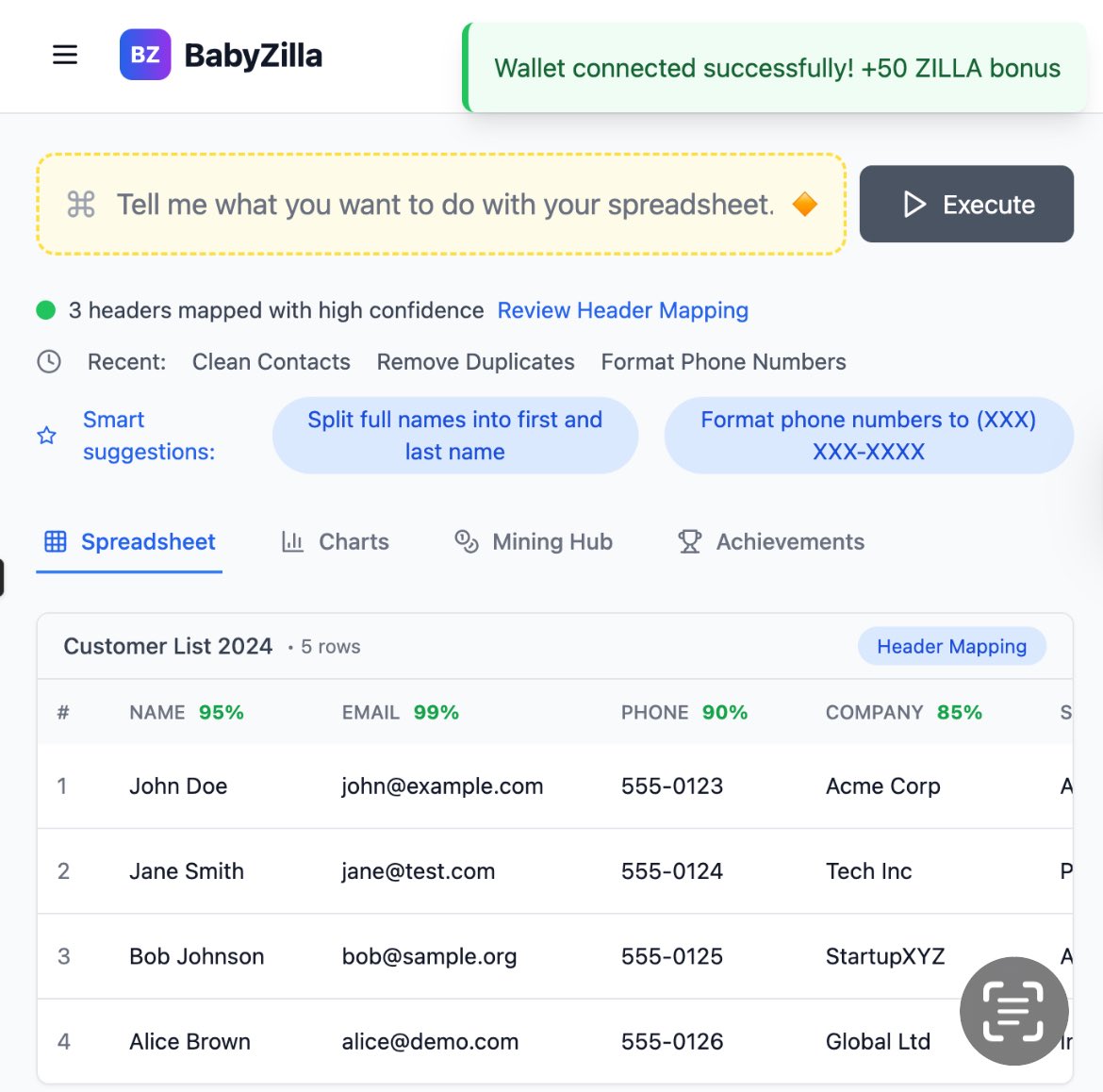Select recent command Format Phone Numbers
The height and width of the screenshot is (1092, 1103).
[723, 362]
